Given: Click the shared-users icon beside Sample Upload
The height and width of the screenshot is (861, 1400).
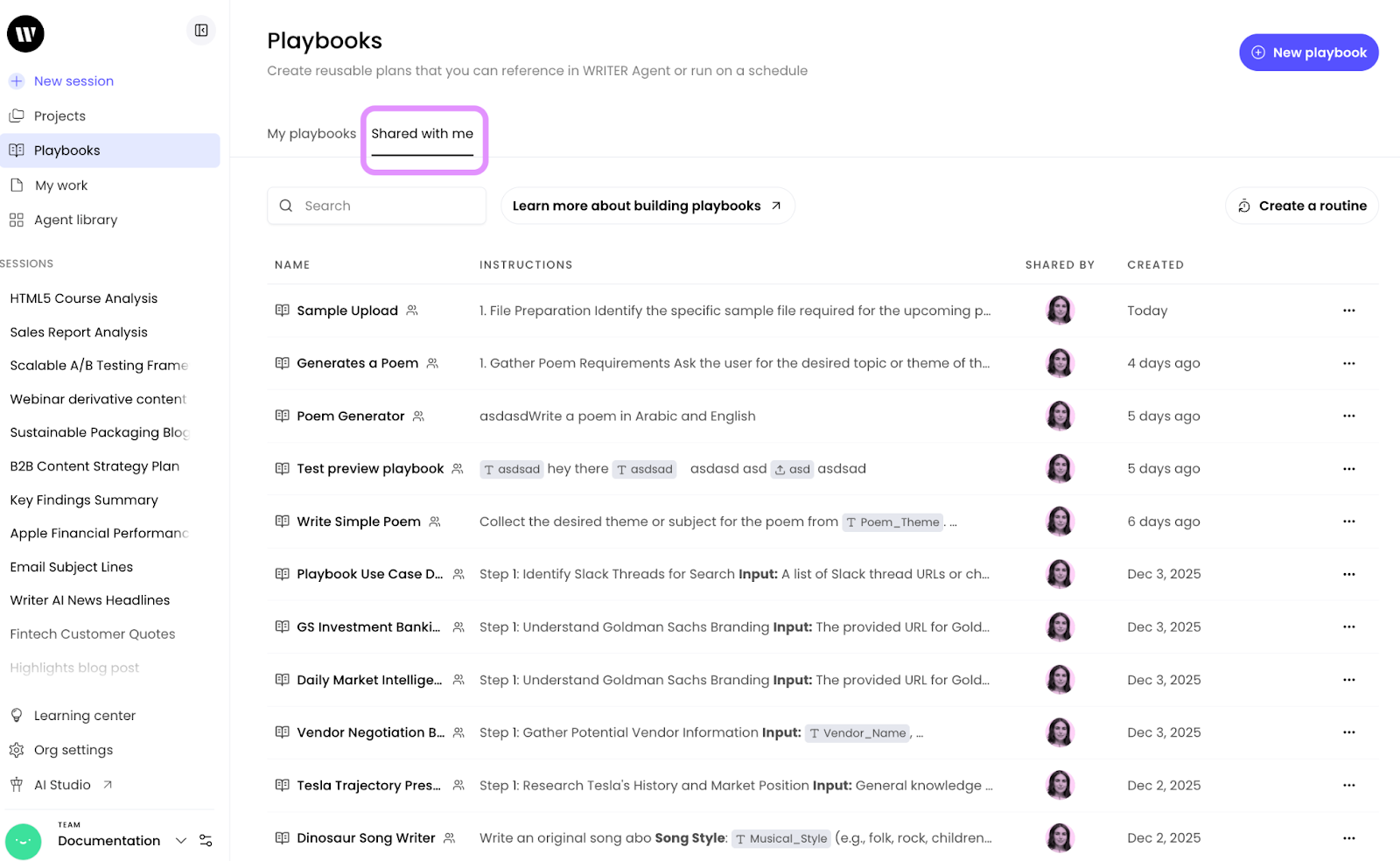Looking at the screenshot, I should 412,311.
